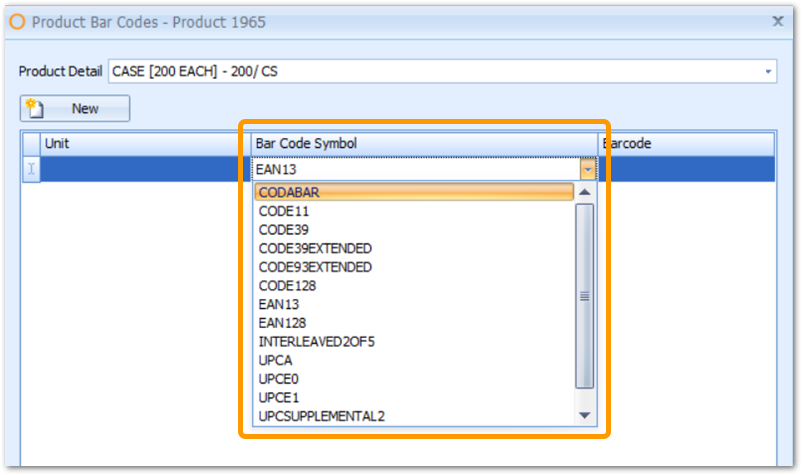Open the Product Detail dropdown
Image resolution: width=802 pixels, height=475 pixels.
tap(768, 72)
